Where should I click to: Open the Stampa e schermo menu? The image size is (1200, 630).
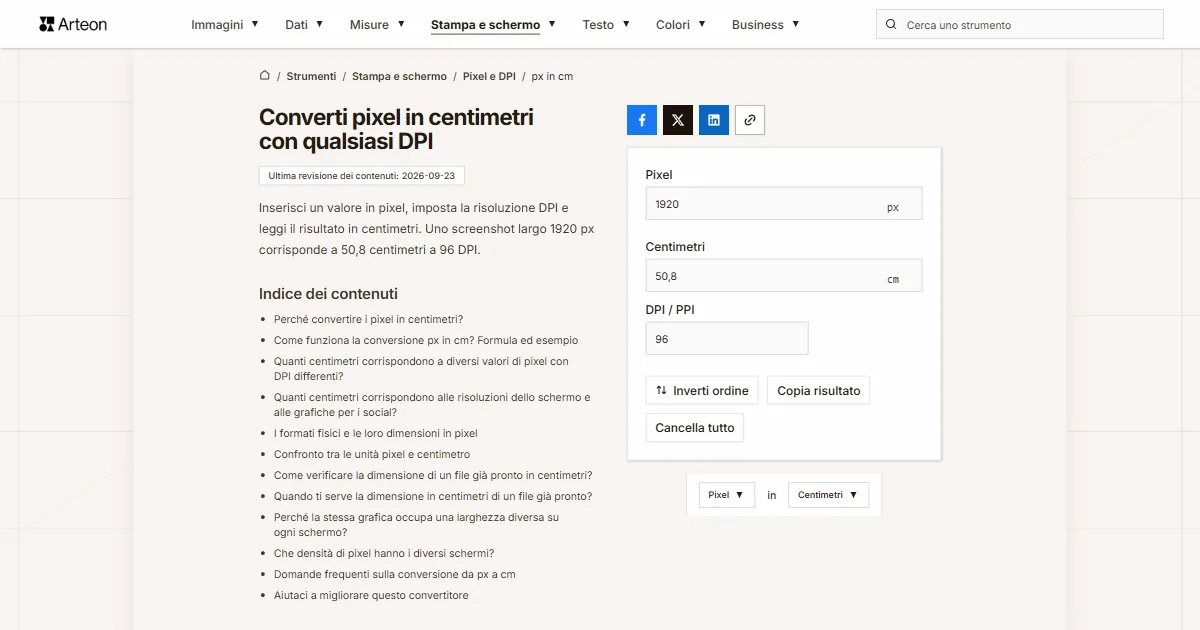[493, 24]
